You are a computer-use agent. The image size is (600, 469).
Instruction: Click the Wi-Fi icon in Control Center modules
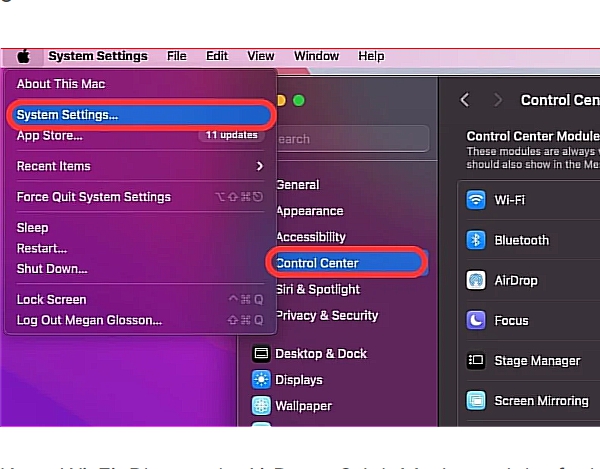476,200
